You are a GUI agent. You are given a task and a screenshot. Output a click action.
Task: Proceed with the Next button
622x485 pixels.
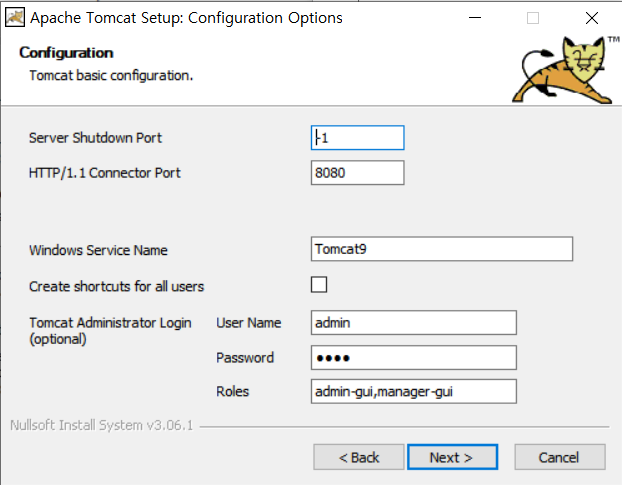click(452, 457)
